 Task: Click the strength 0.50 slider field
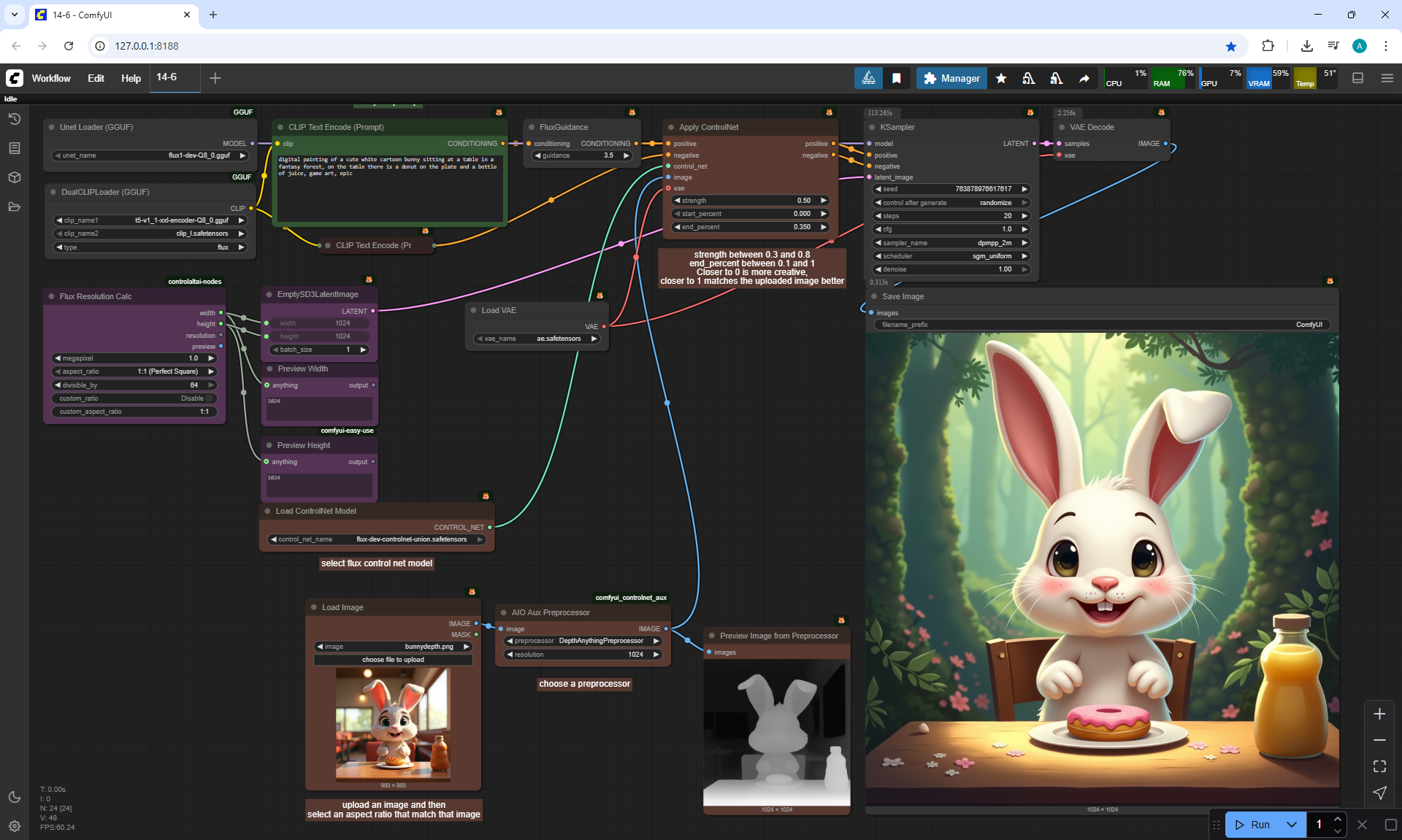(x=751, y=201)
